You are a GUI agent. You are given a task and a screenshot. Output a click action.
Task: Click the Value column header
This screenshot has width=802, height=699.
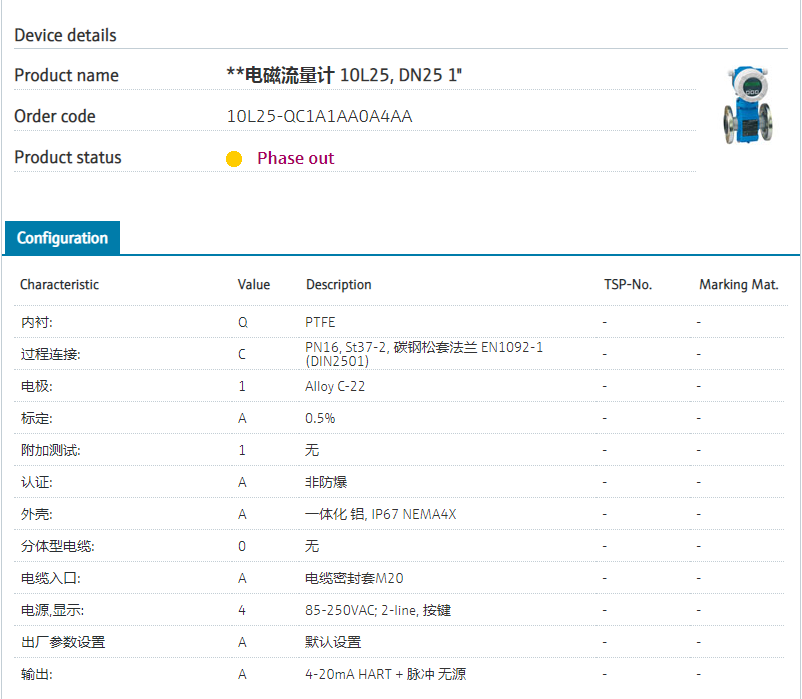point(253,285)
